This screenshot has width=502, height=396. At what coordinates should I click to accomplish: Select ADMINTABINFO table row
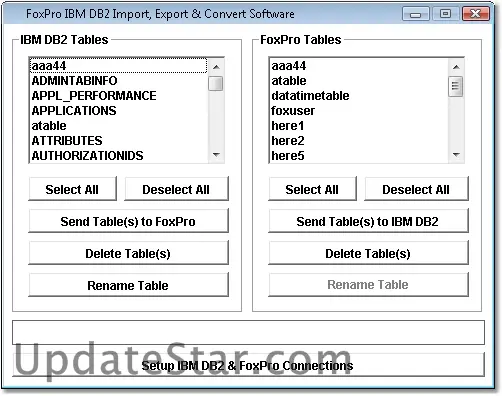[119, 81]
